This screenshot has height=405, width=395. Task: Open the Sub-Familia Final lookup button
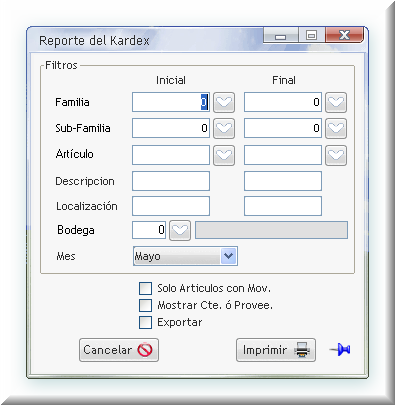[336, 128]
